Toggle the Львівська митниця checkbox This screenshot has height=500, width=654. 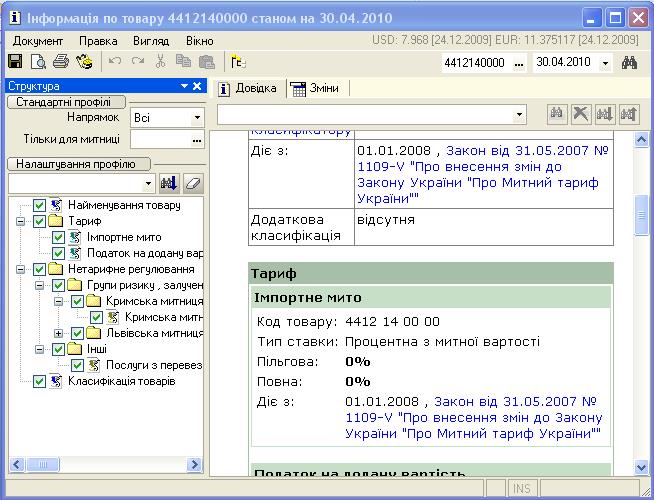[77, 333]
